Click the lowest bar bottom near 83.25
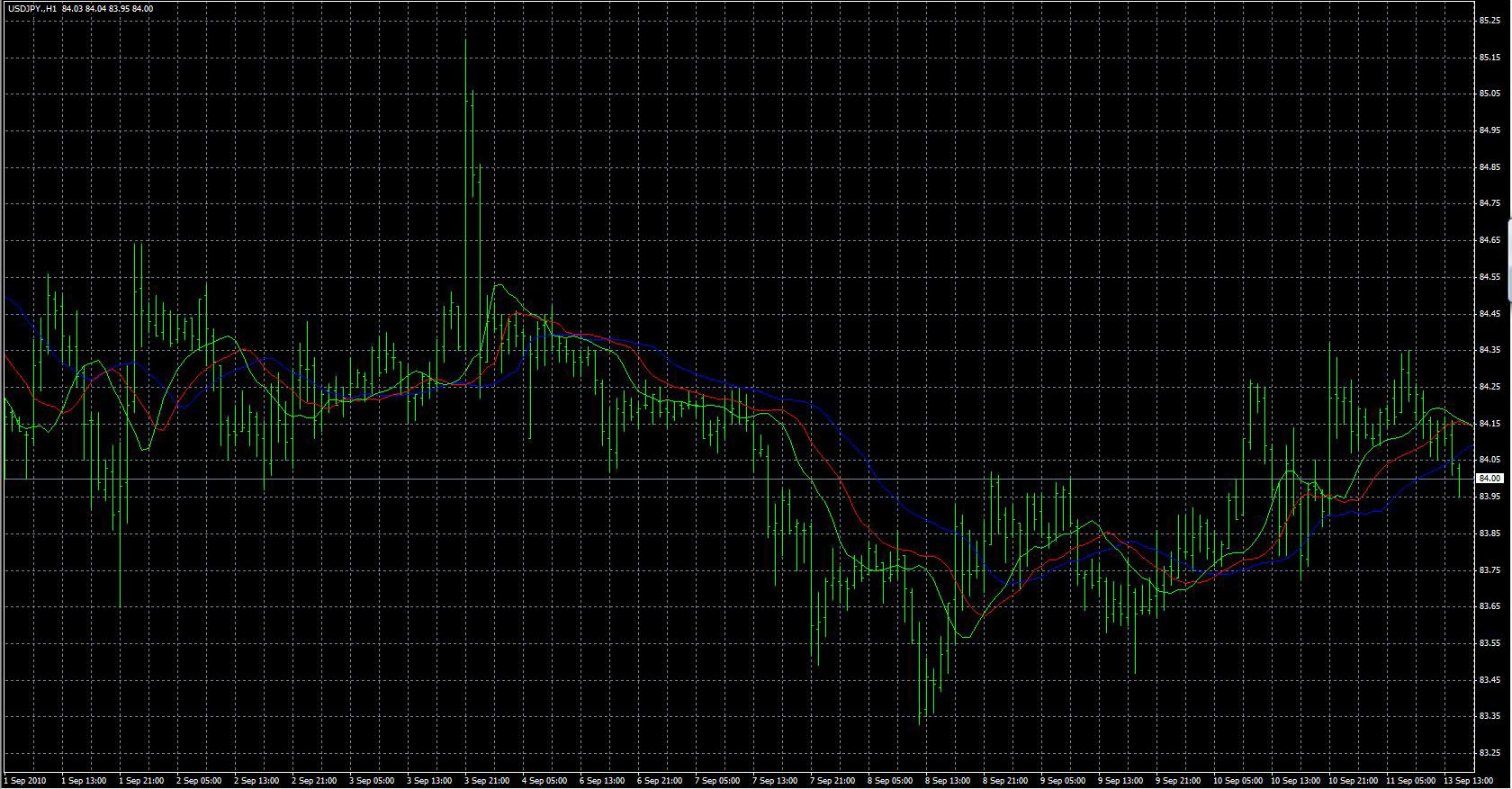The image size is (1512, 789). click(920, 722)
